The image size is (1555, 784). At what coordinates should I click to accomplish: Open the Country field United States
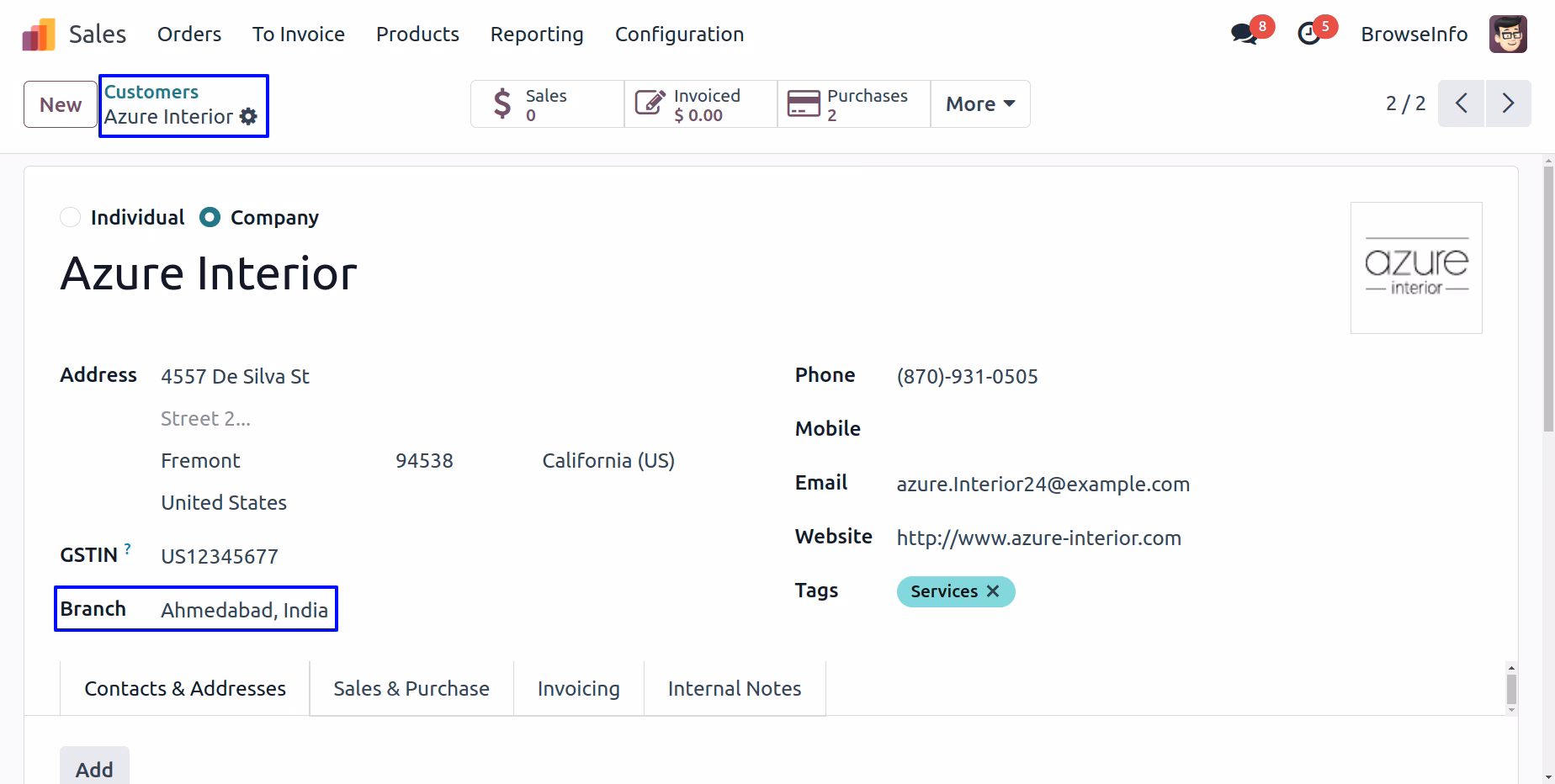[x=224, y=503]
